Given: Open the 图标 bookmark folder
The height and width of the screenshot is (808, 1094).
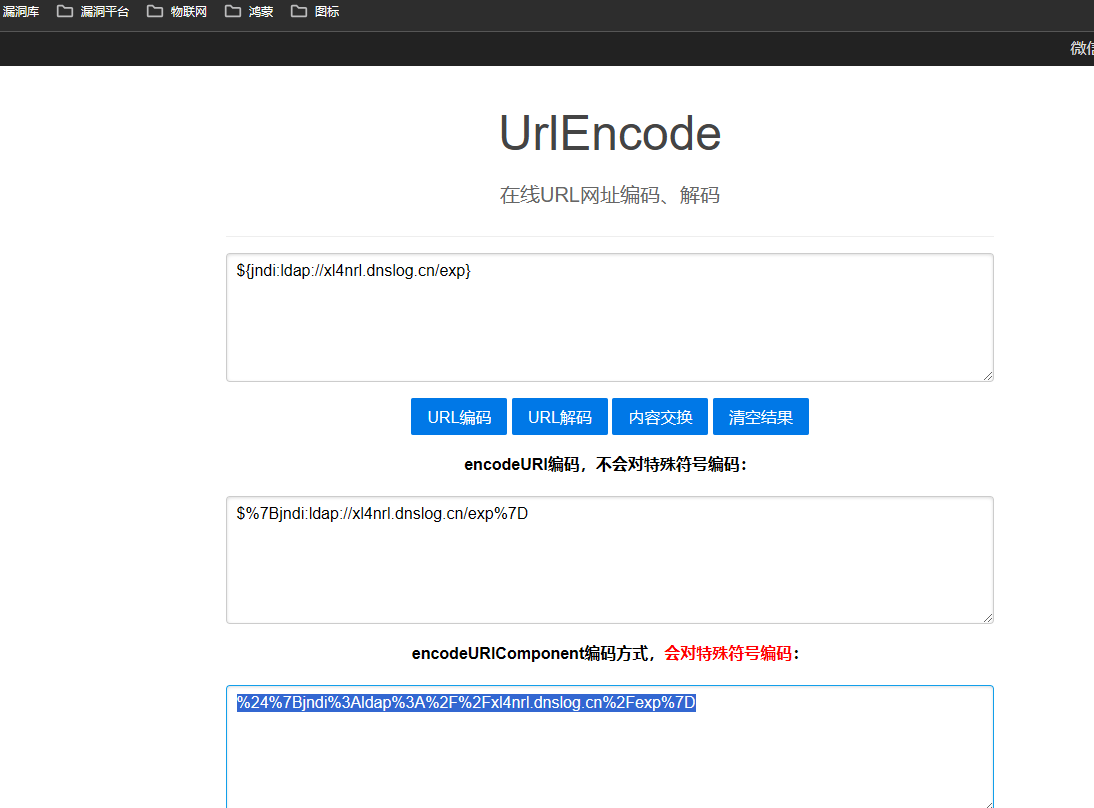Looking at the screenshot, I should [x=315, y=12].
